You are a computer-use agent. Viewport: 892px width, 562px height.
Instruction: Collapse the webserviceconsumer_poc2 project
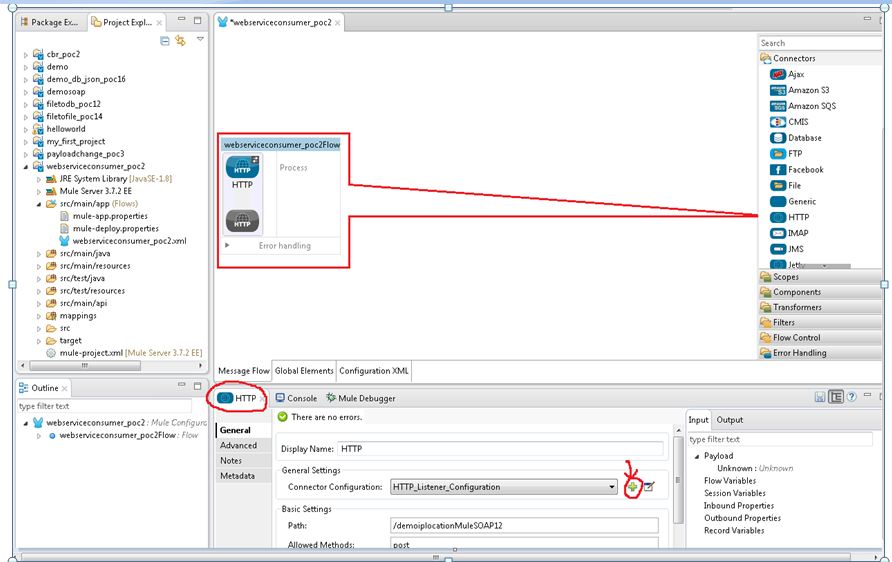26,167
